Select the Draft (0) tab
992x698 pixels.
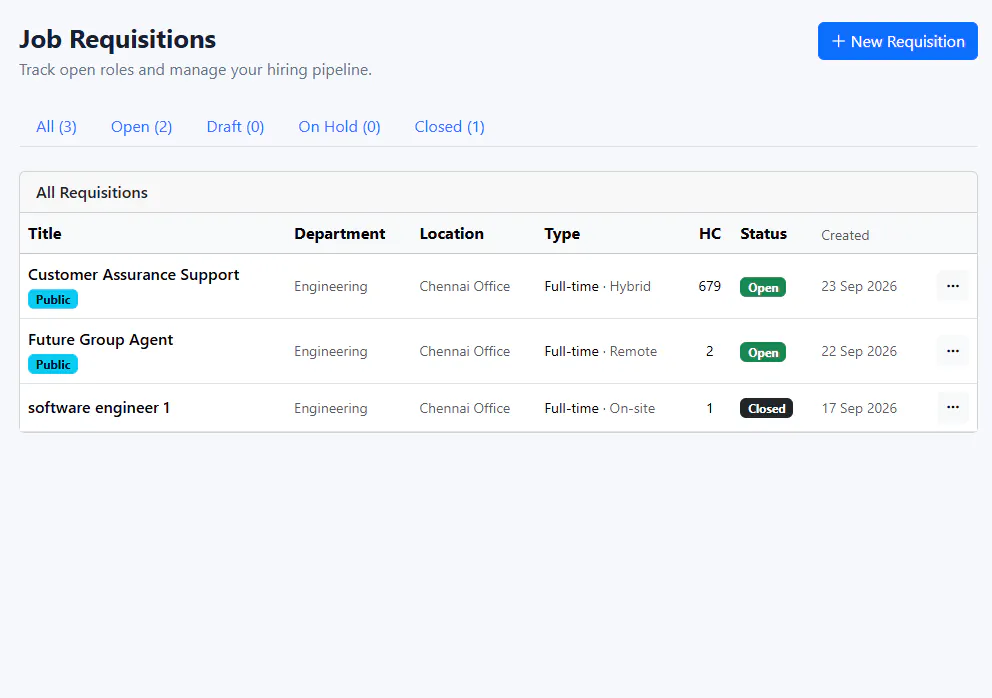click(235, 127)
